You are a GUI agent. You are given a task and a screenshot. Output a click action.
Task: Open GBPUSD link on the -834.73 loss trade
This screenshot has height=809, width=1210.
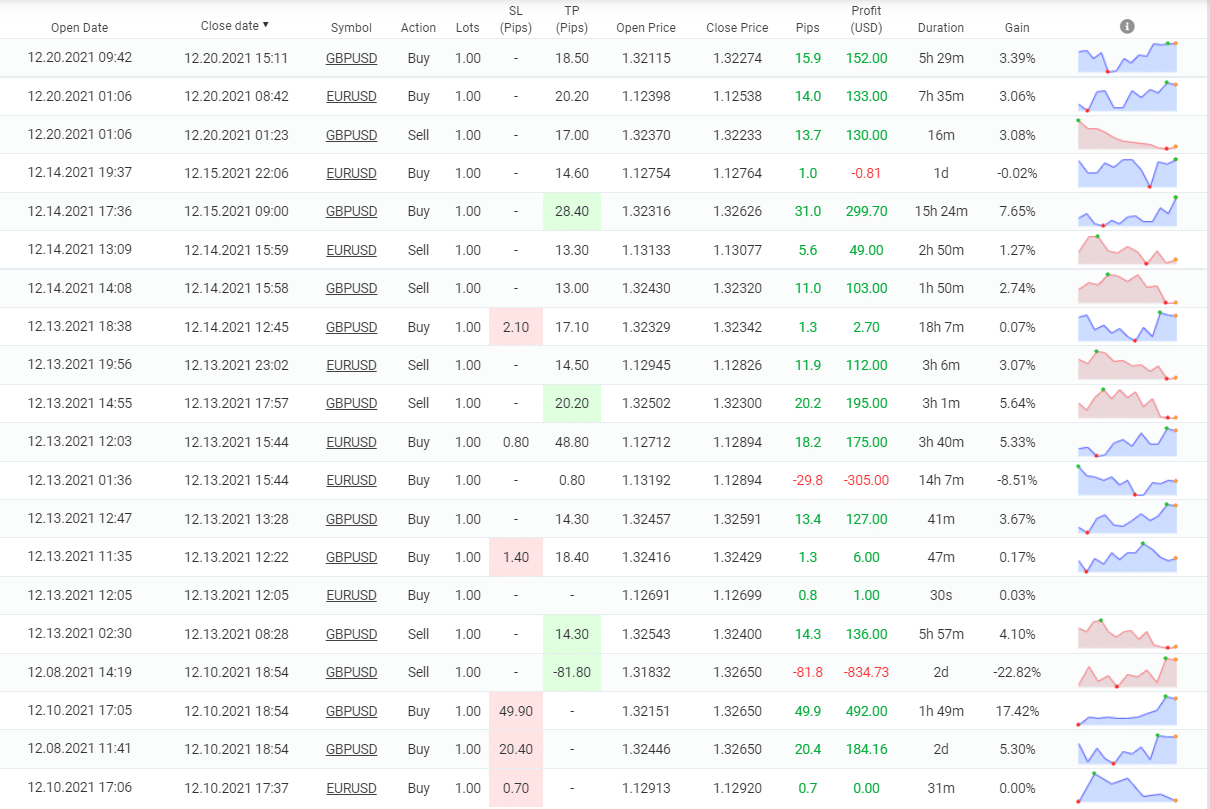(x=351, y=672)
